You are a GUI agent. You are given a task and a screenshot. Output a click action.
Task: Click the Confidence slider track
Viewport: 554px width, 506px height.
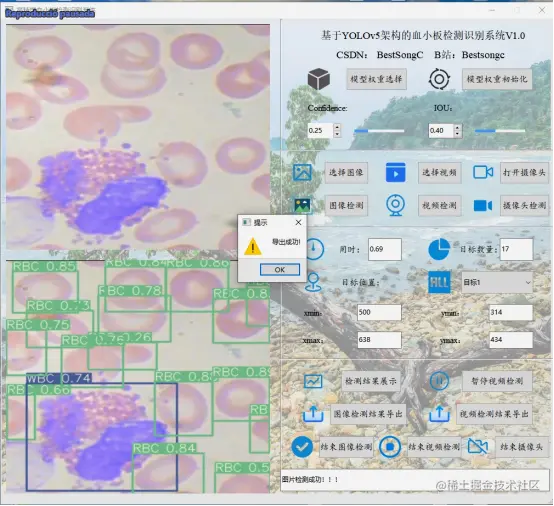pyautogui.click(x=379, y=131)
